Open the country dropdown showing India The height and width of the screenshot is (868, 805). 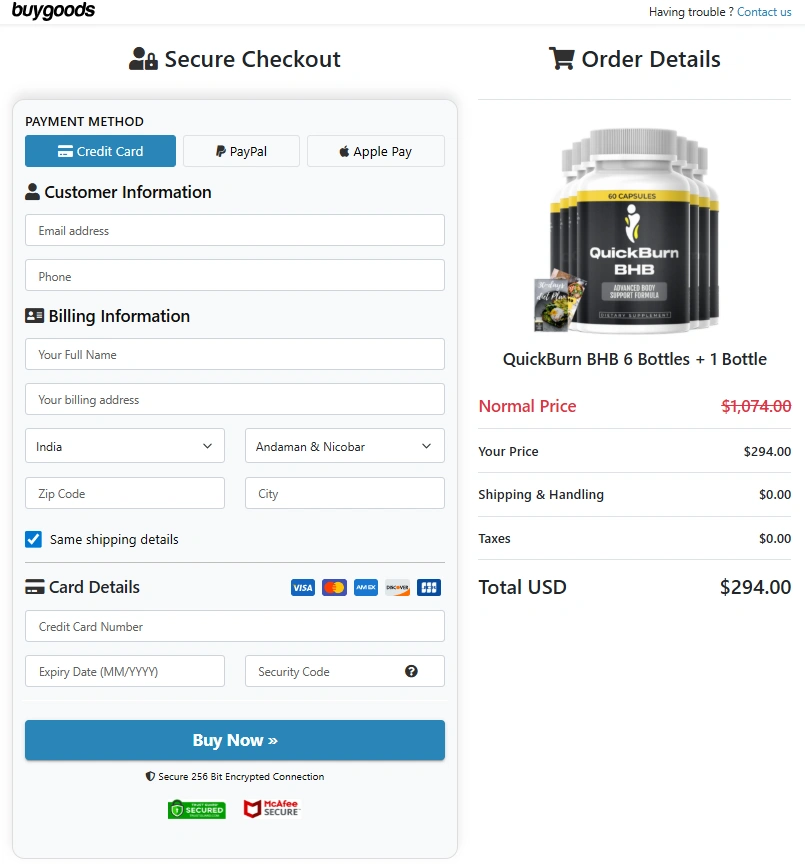(x=124, y=446)
